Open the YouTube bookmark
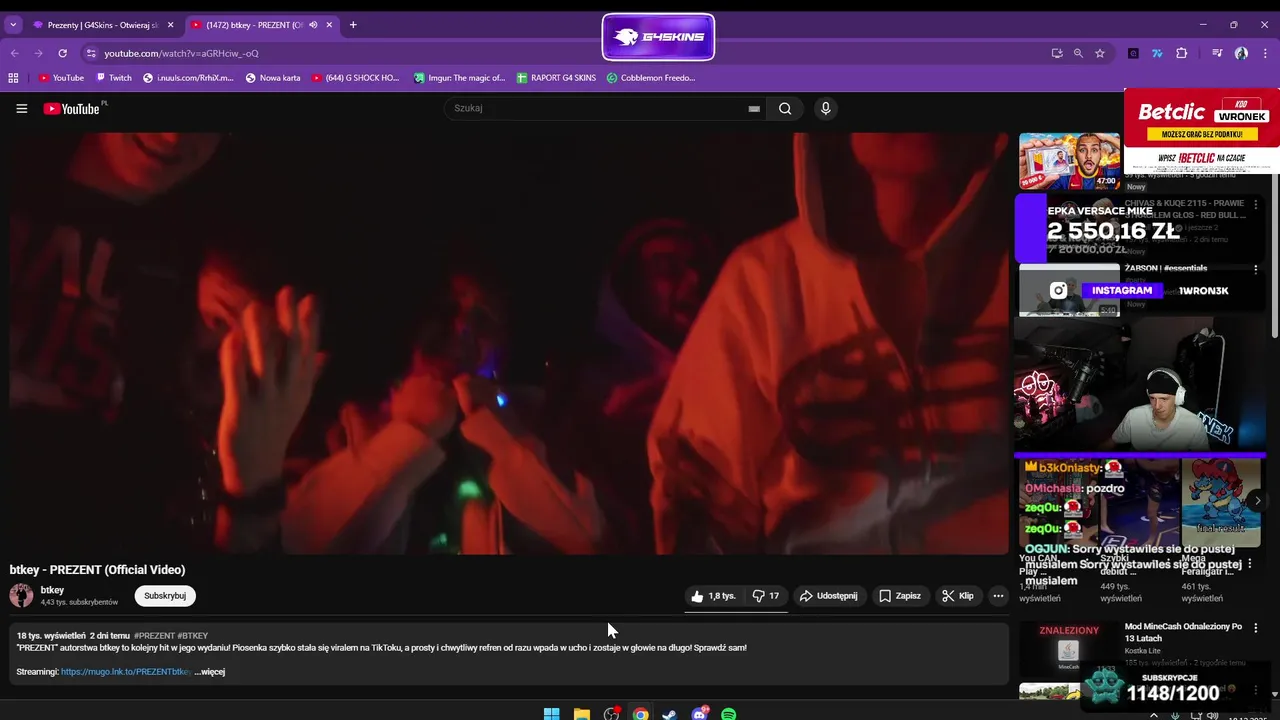This screenshot has height=720, width=1280. (61, 77)
